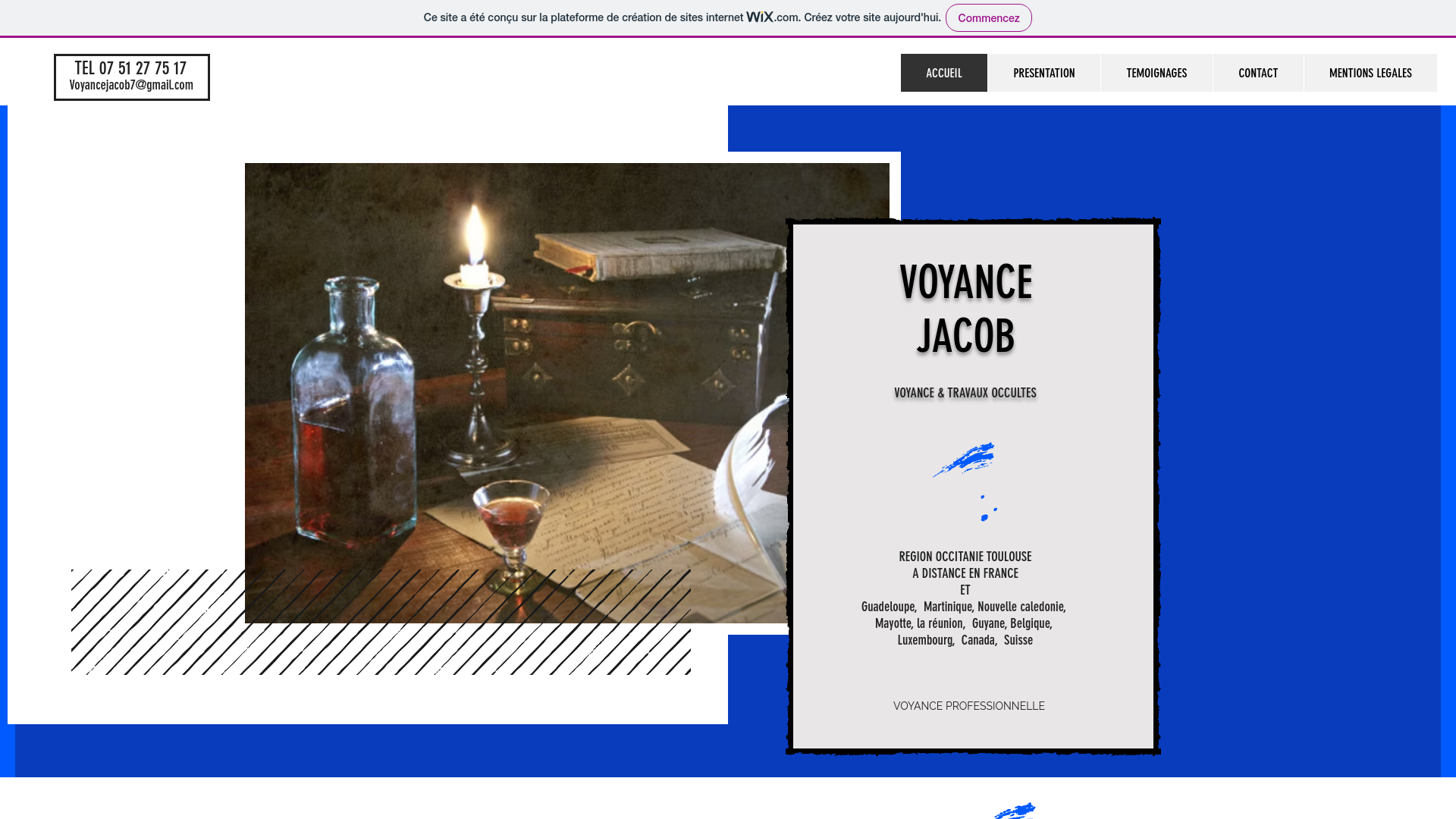
Task: Switch to the TEMOIGNAGES section
Action: click(x=1156, y=72)
